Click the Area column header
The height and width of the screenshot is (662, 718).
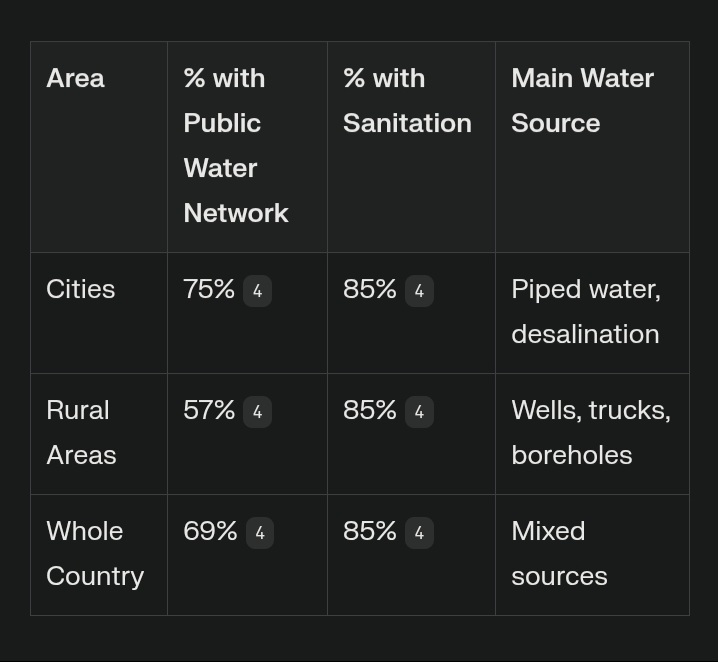pyautogui.click(x=75, y=78)
